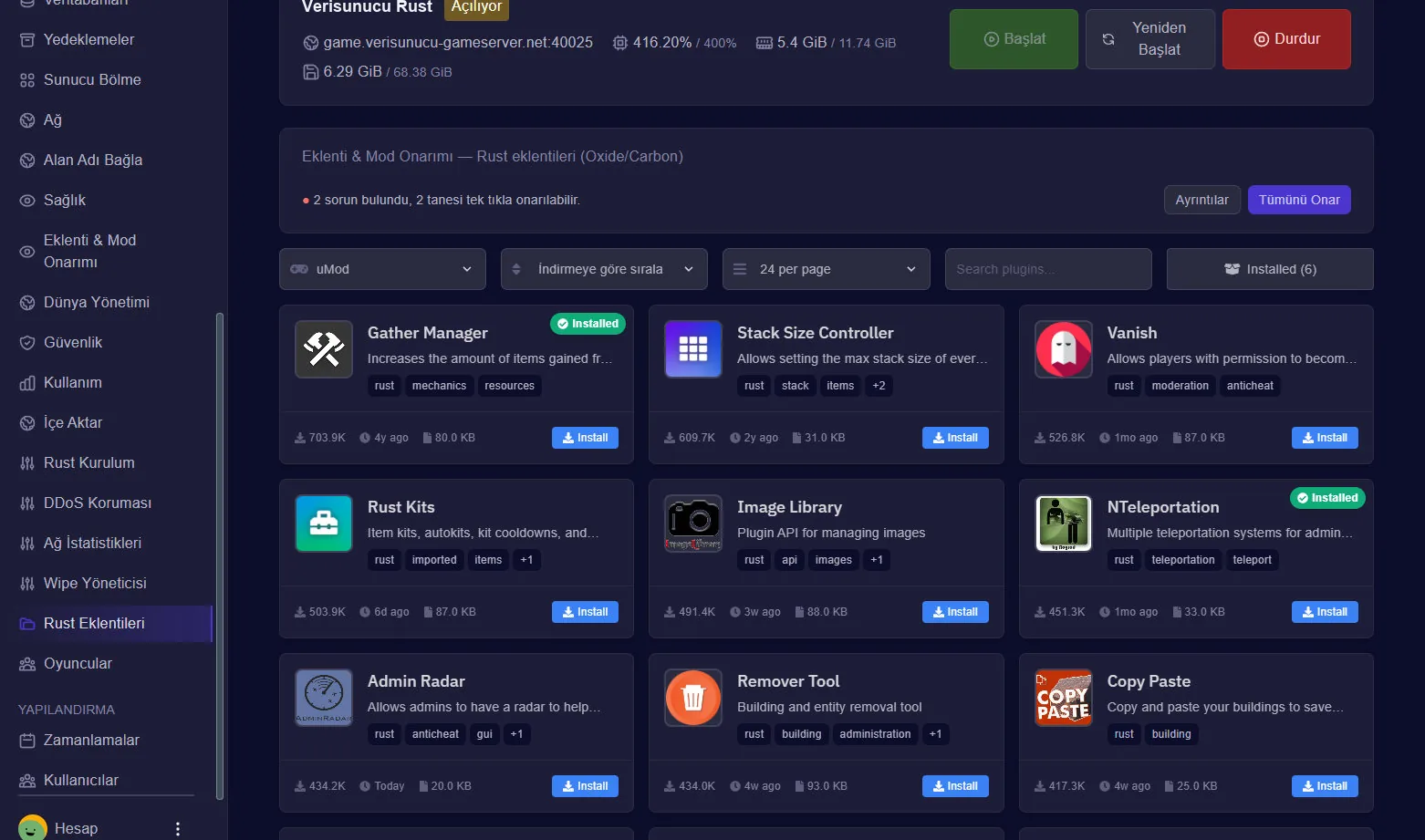Click the Zamanlamalar calendar icon
Viewport: 1425px width, 840px height.
tap(27, 741)
